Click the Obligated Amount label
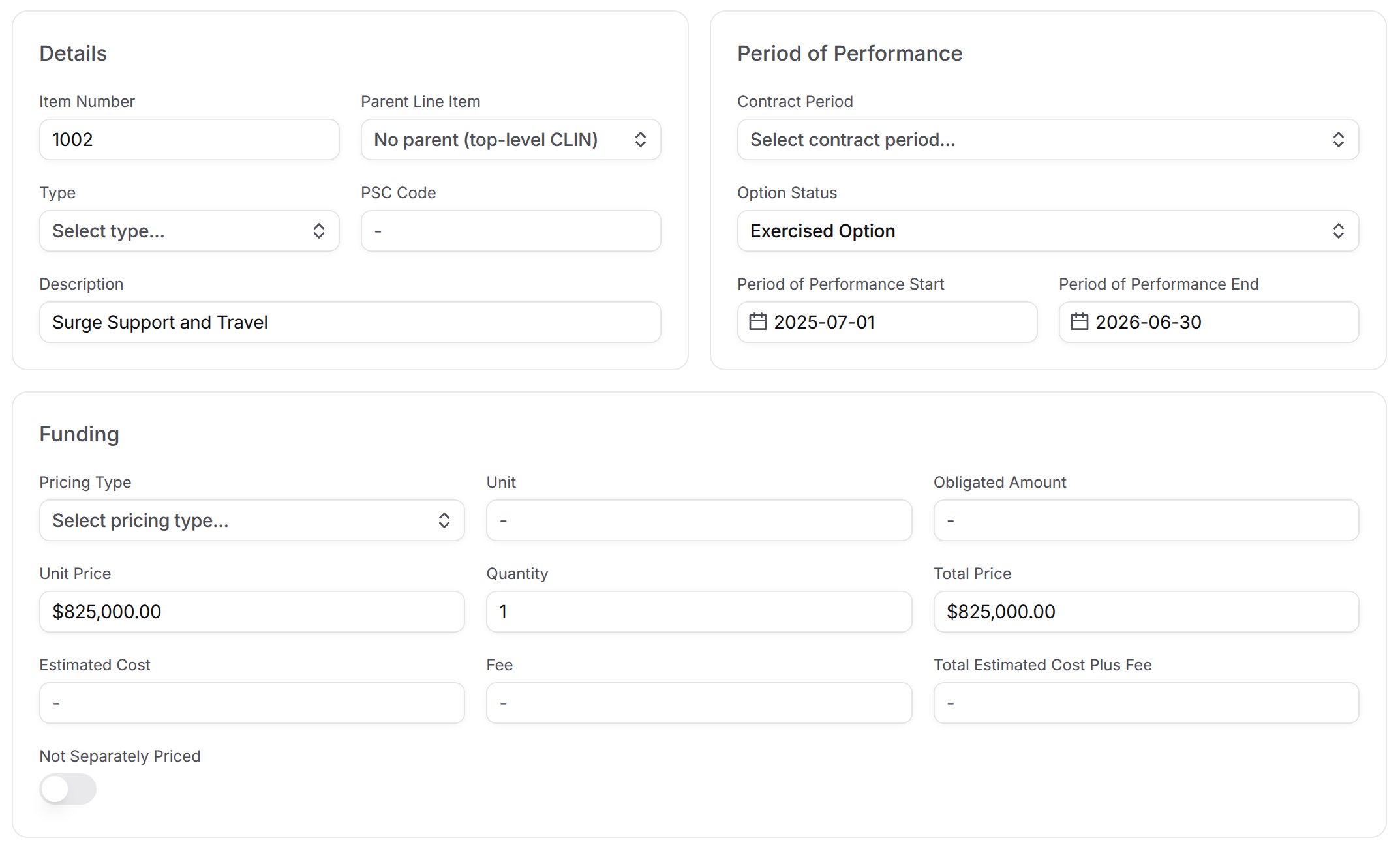 [x=1000, y=482]
